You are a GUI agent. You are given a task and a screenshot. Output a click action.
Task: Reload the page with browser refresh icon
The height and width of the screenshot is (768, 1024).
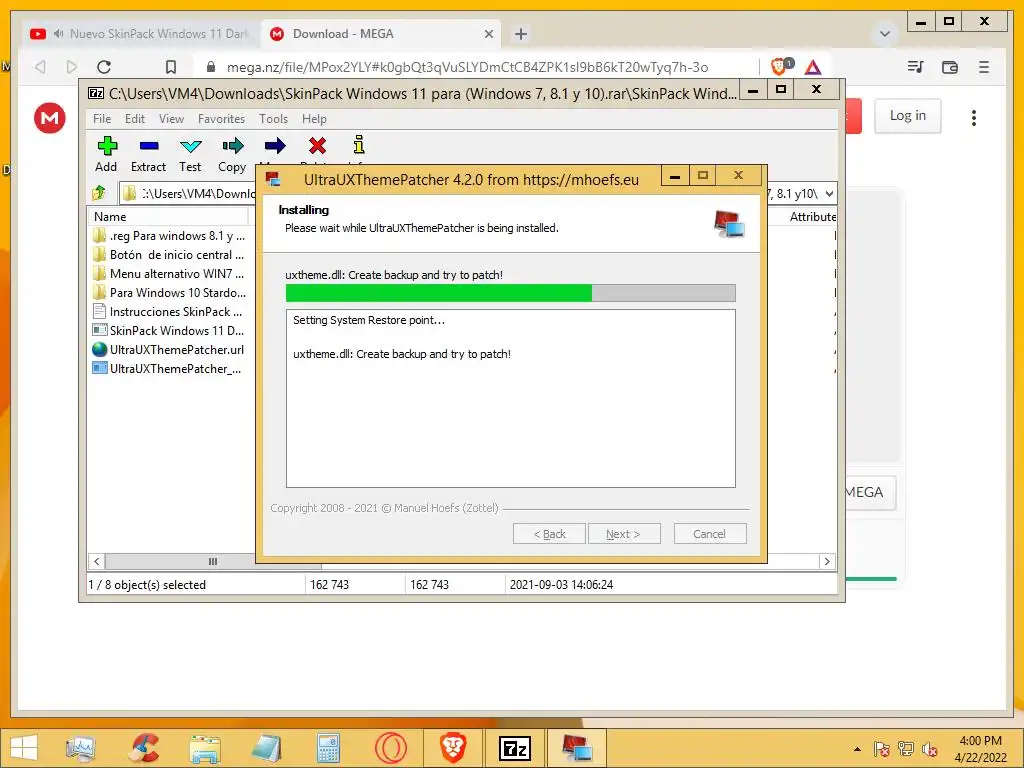click(104, 67)
